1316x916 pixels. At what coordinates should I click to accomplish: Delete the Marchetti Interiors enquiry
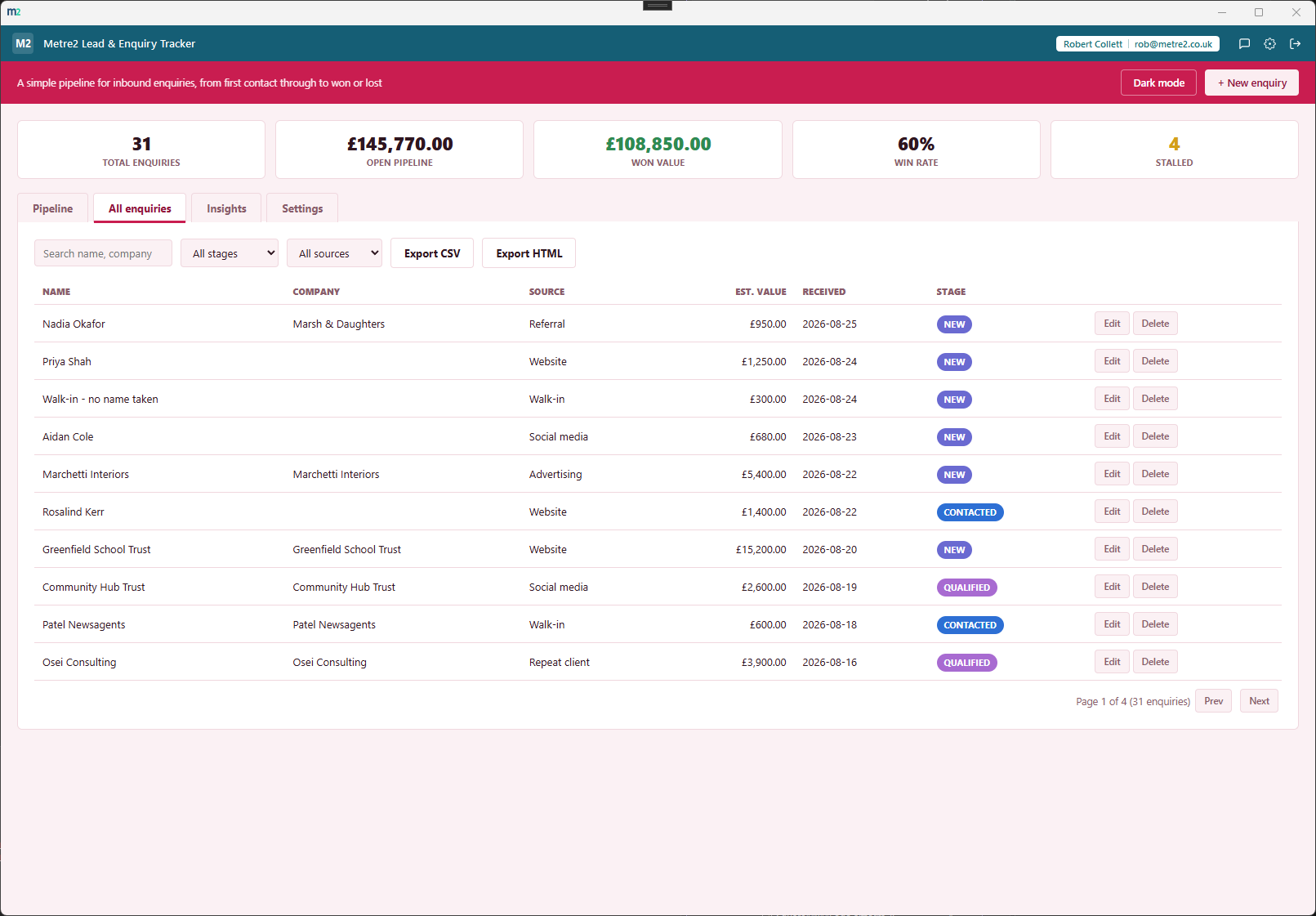[1155, 474]
